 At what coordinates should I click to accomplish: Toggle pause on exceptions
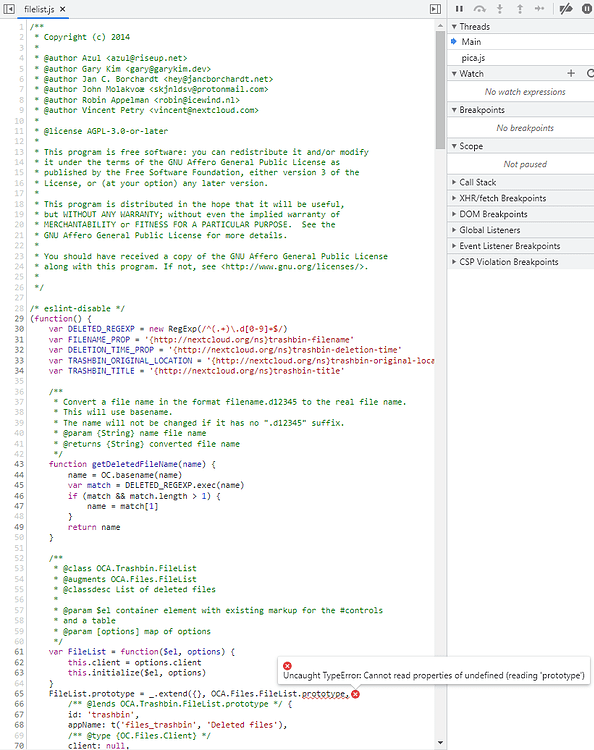coord(587,9)
